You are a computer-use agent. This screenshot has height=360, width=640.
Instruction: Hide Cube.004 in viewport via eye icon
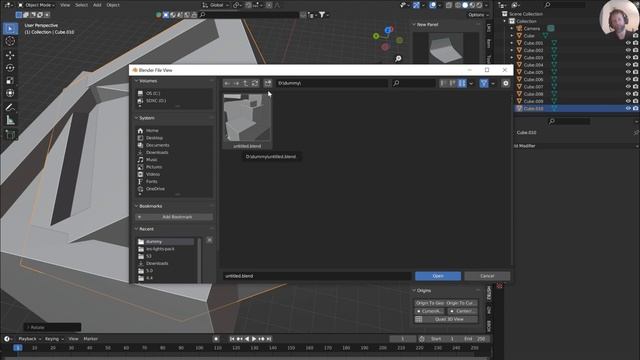click(x=628, y=65)
